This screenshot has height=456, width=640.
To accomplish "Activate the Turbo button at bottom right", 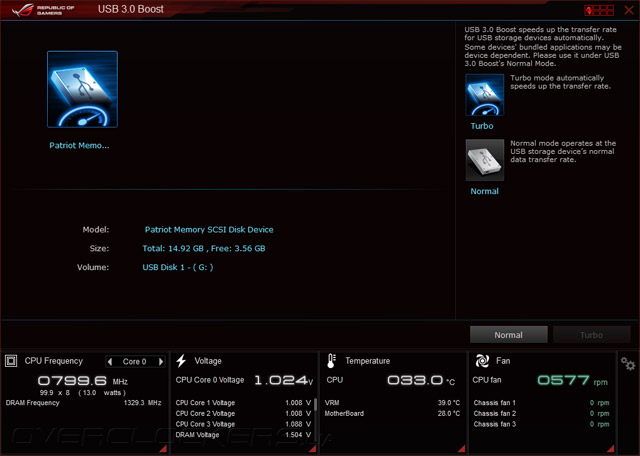I will (x=591, y=335).
